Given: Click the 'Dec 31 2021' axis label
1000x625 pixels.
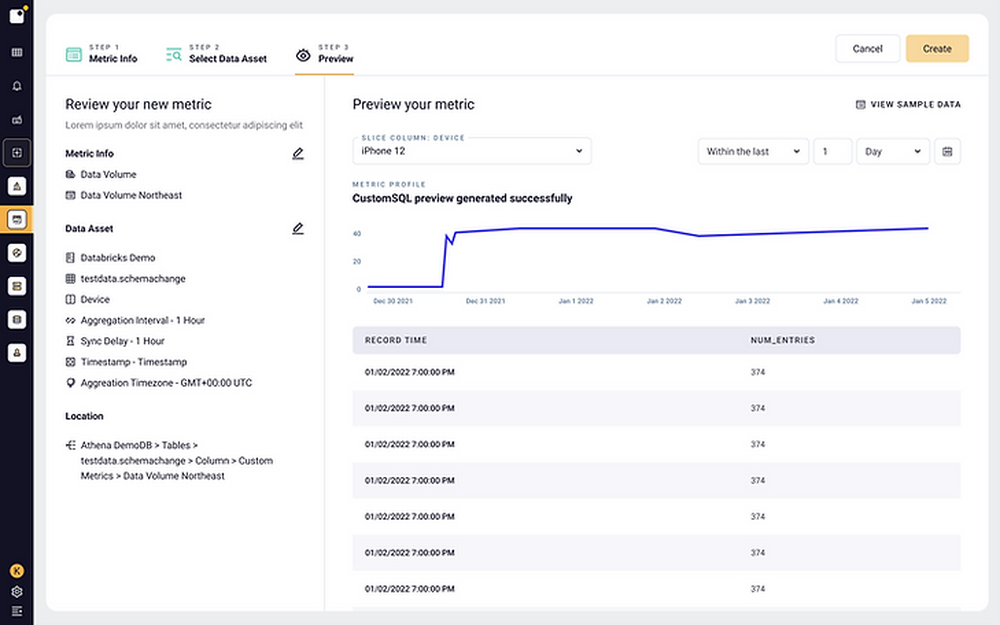Looking at the screenshot, I should (x=485, y=301).
